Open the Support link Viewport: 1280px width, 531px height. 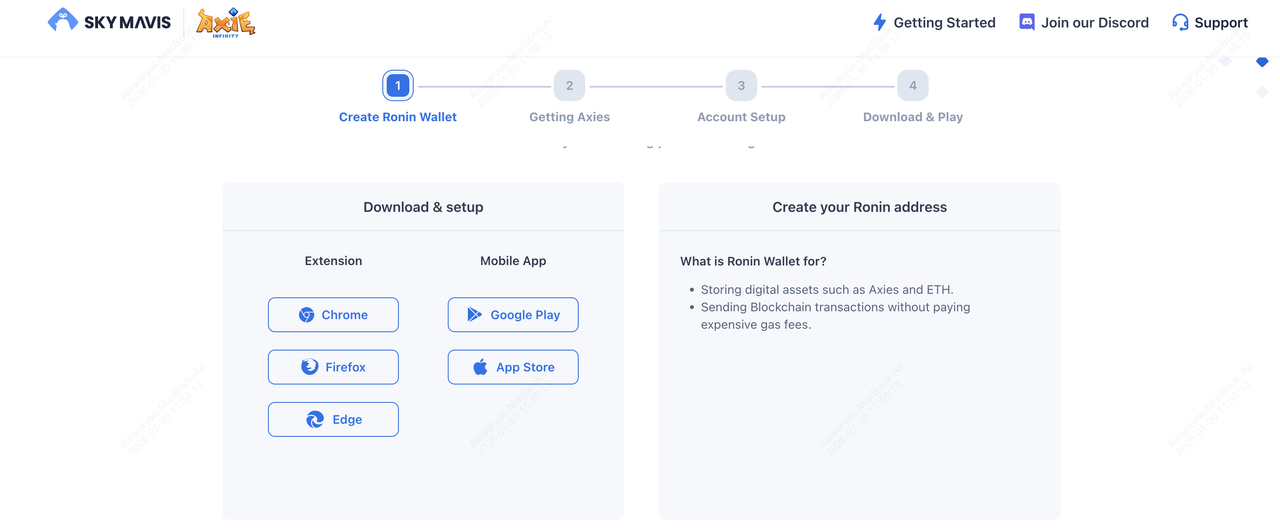1221,22
